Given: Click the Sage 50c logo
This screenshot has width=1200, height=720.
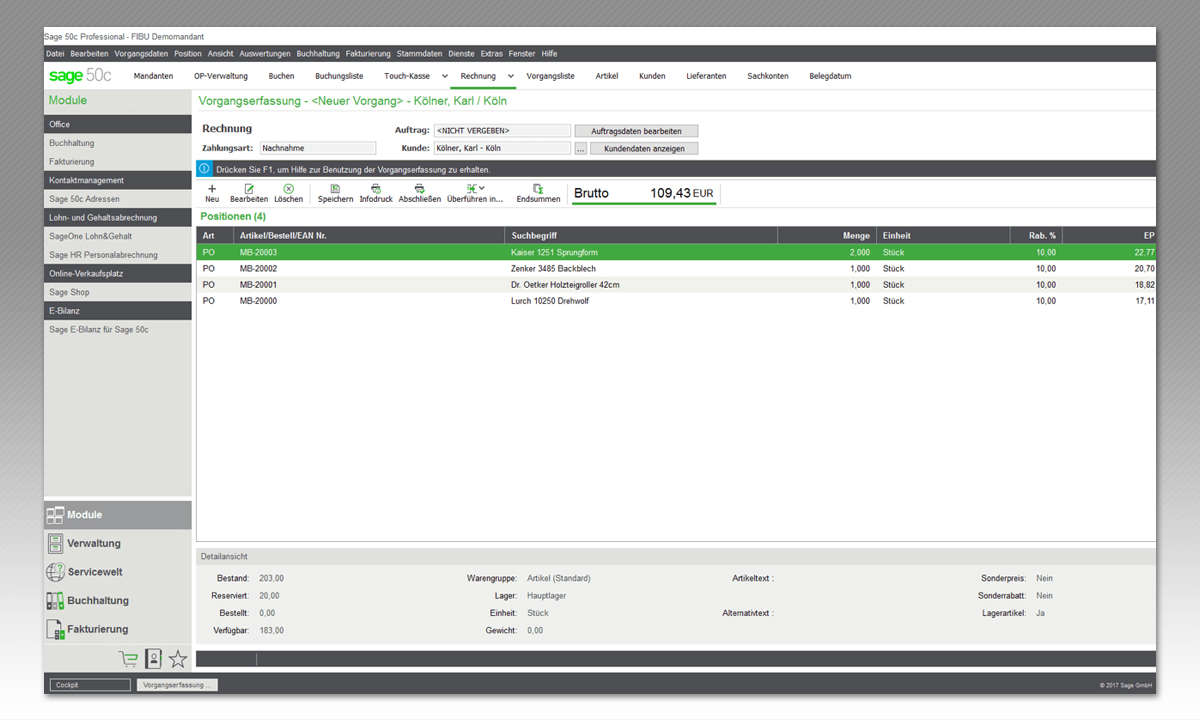Looking at the screenshot, I should (x=80, y=75).
